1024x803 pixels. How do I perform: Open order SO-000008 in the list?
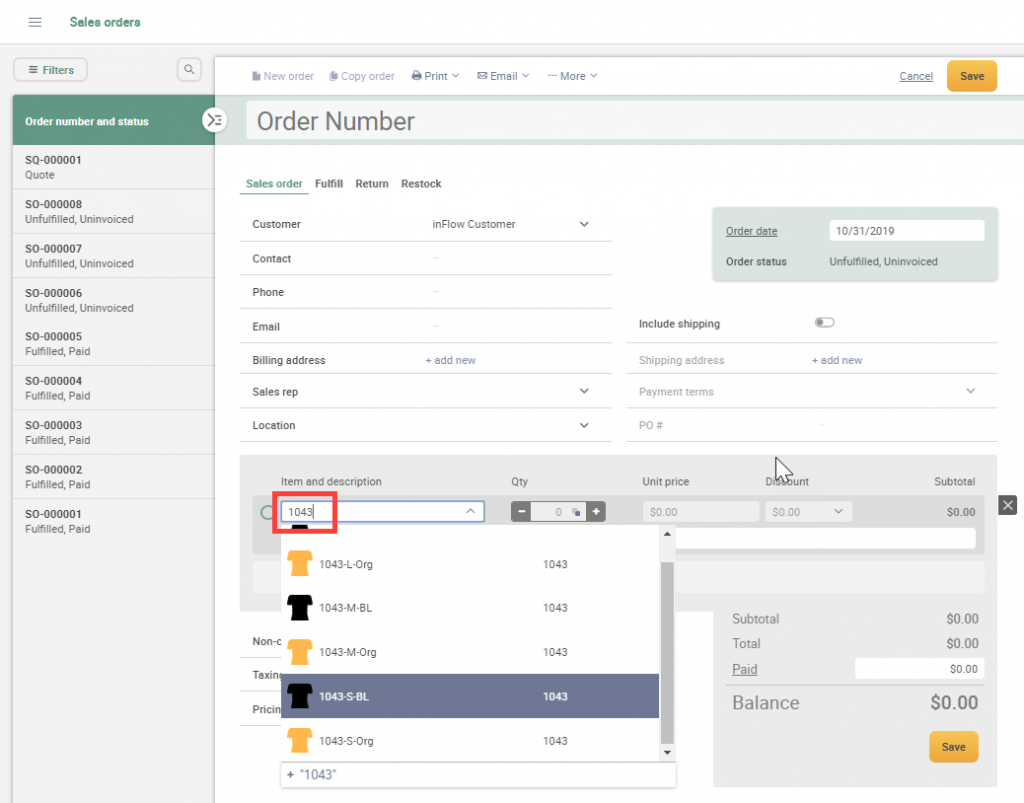click(114, 212)
